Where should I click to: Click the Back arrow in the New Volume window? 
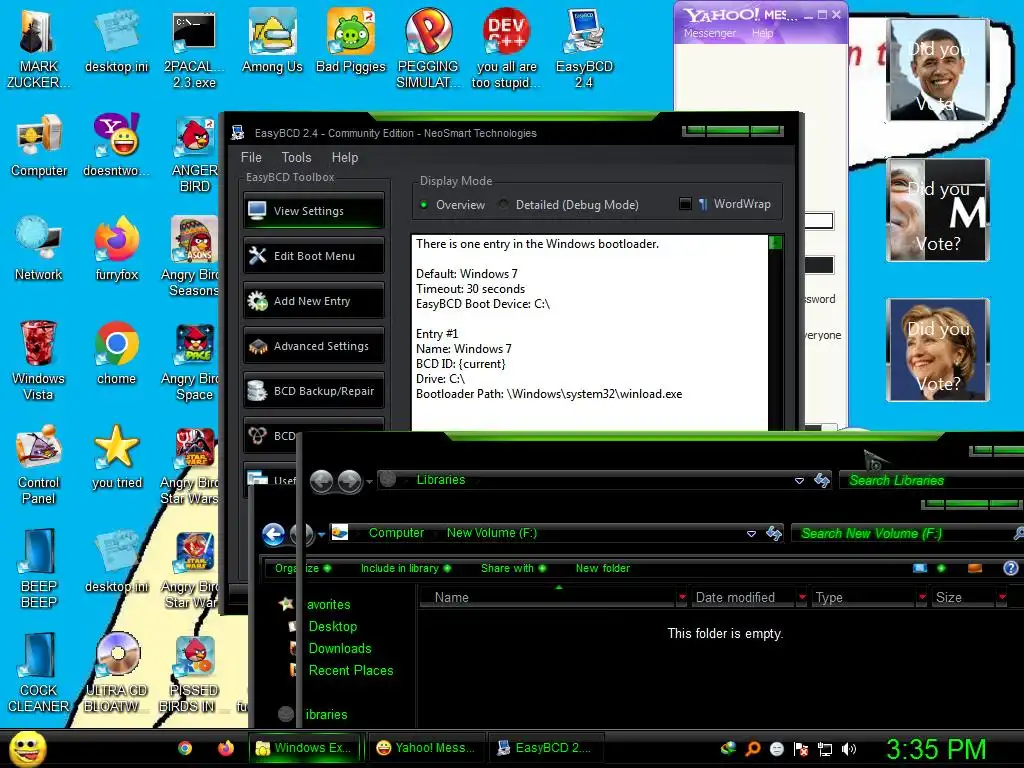274,534
